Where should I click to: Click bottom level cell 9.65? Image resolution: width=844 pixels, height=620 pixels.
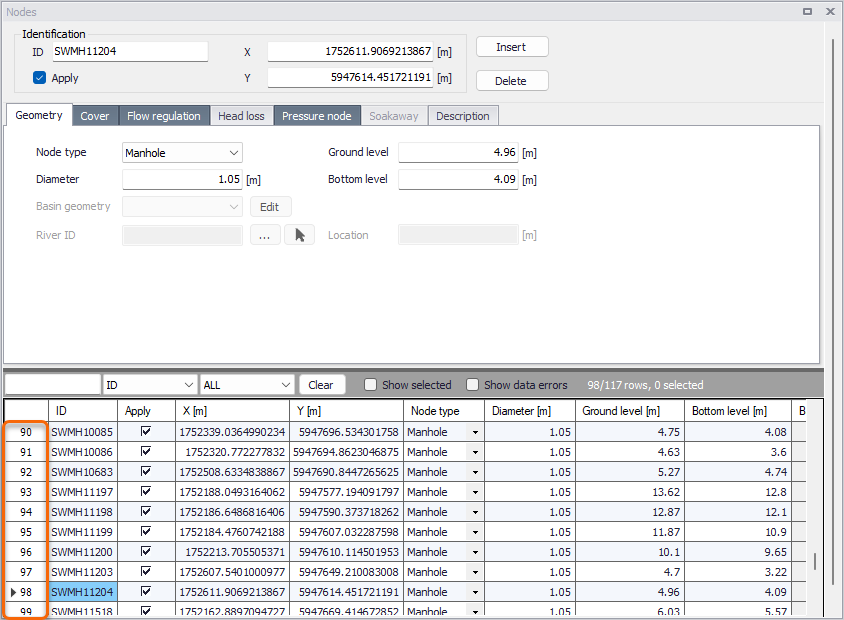click(x=738, y=552)
